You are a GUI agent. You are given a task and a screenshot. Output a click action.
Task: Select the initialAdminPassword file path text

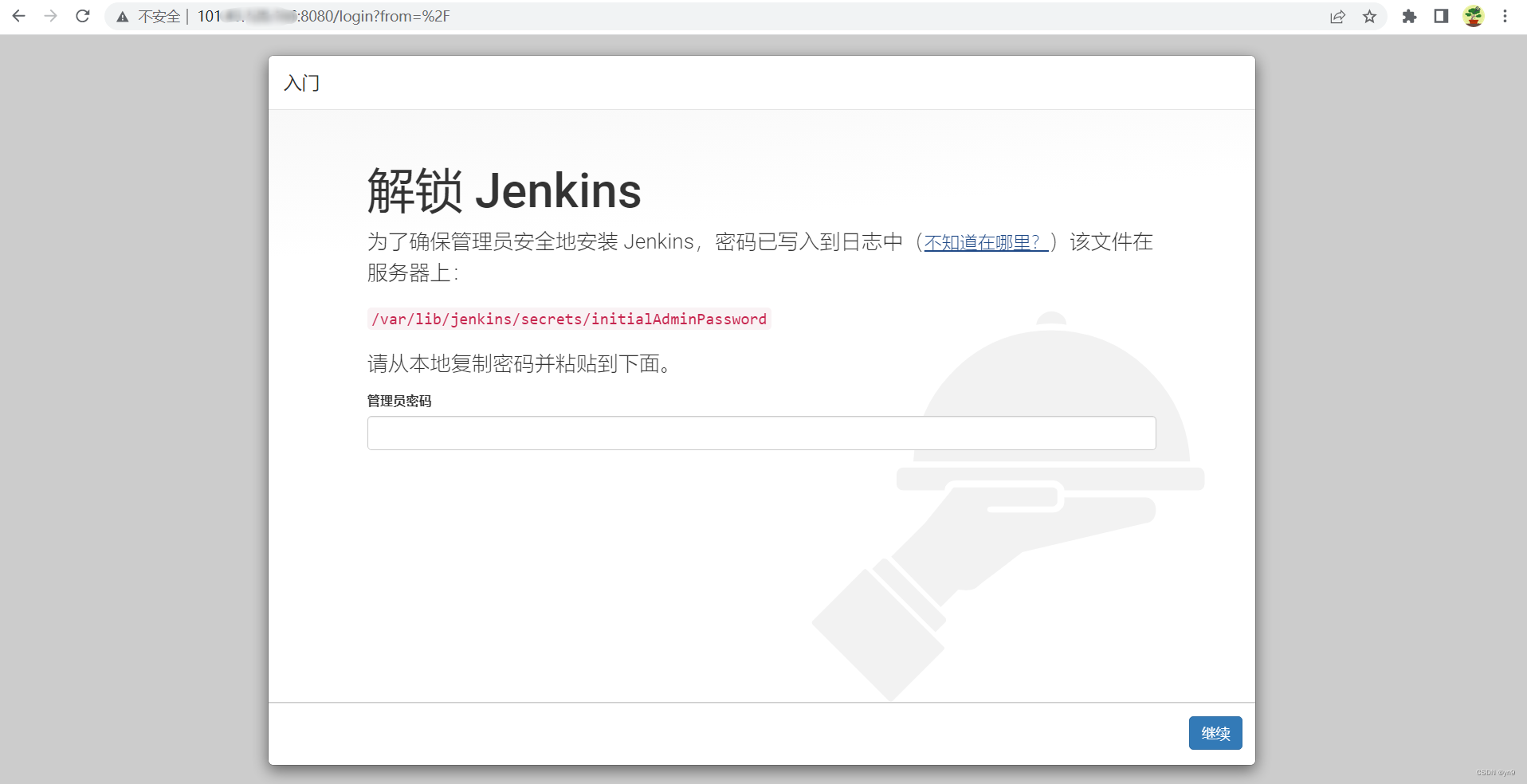coord(569,319)
